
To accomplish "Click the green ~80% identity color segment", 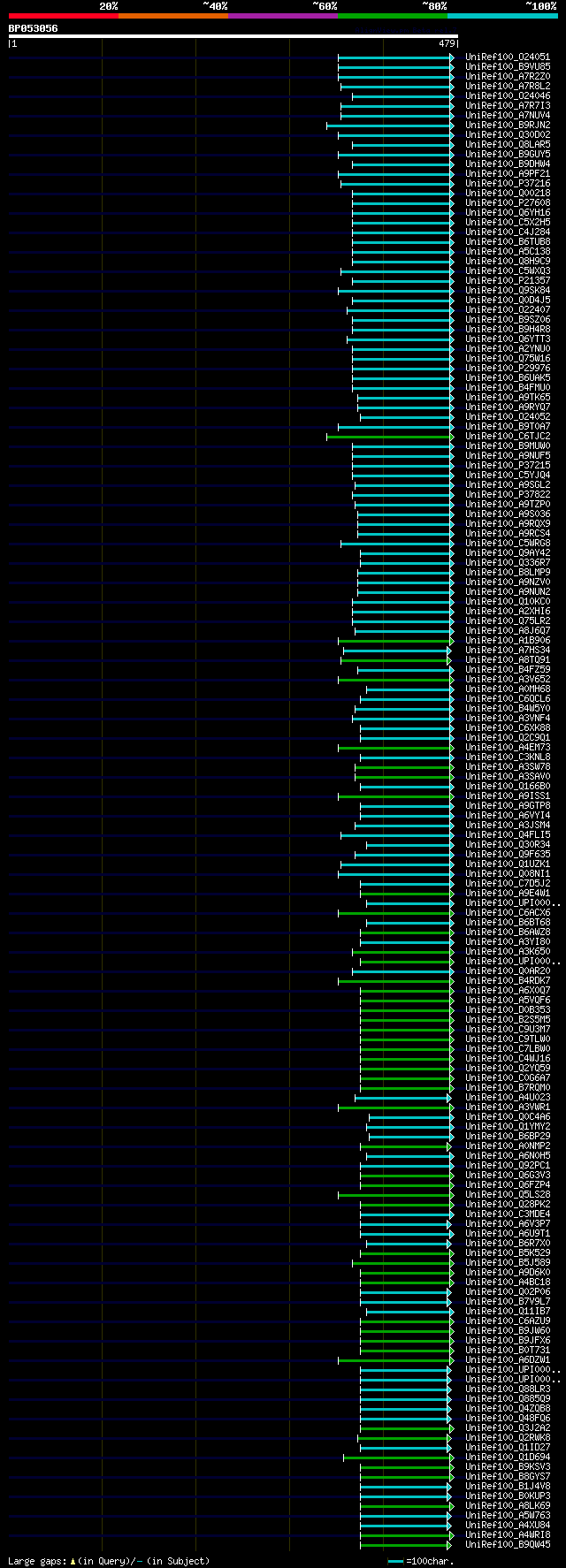I will point(392,16).
